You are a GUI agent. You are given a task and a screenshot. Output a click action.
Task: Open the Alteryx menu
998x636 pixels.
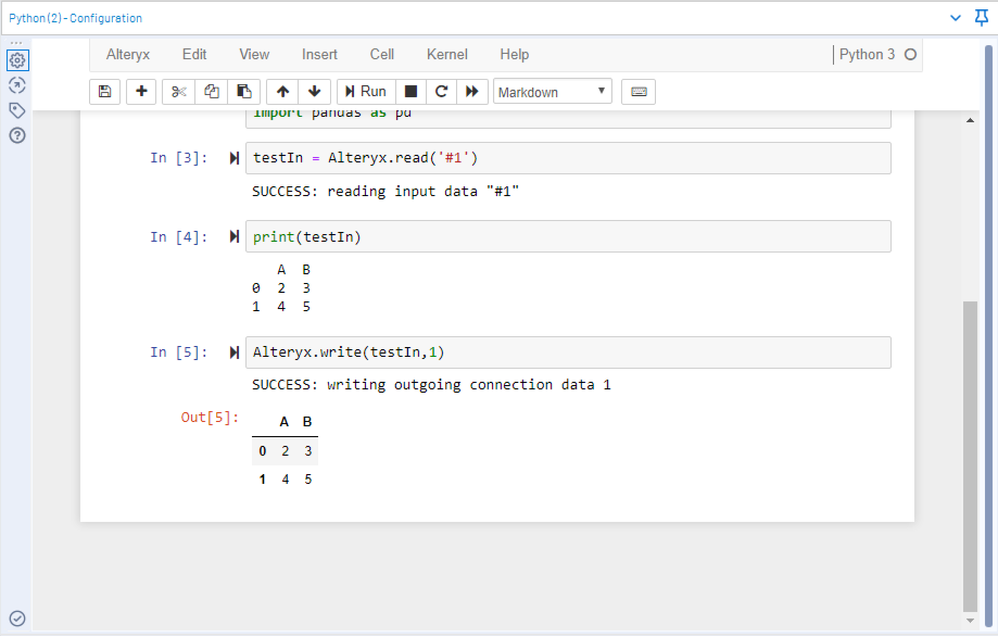128,55
